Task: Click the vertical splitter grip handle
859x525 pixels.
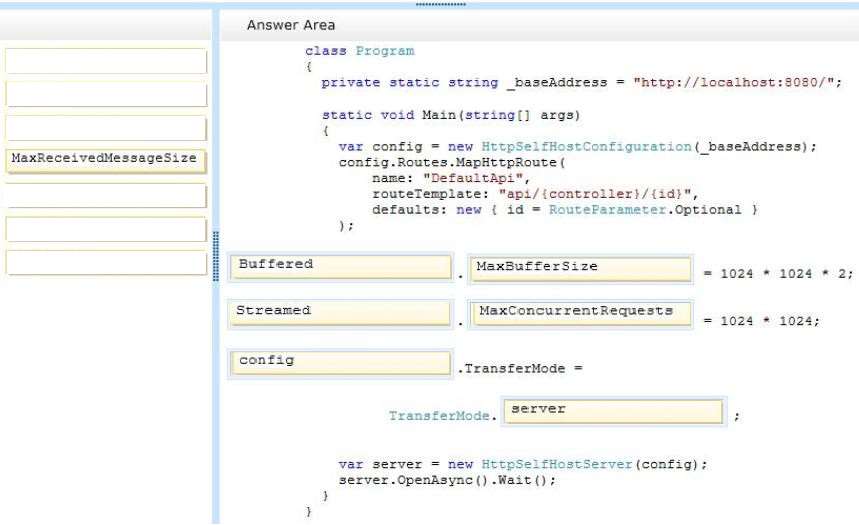Action: point(216,256)
